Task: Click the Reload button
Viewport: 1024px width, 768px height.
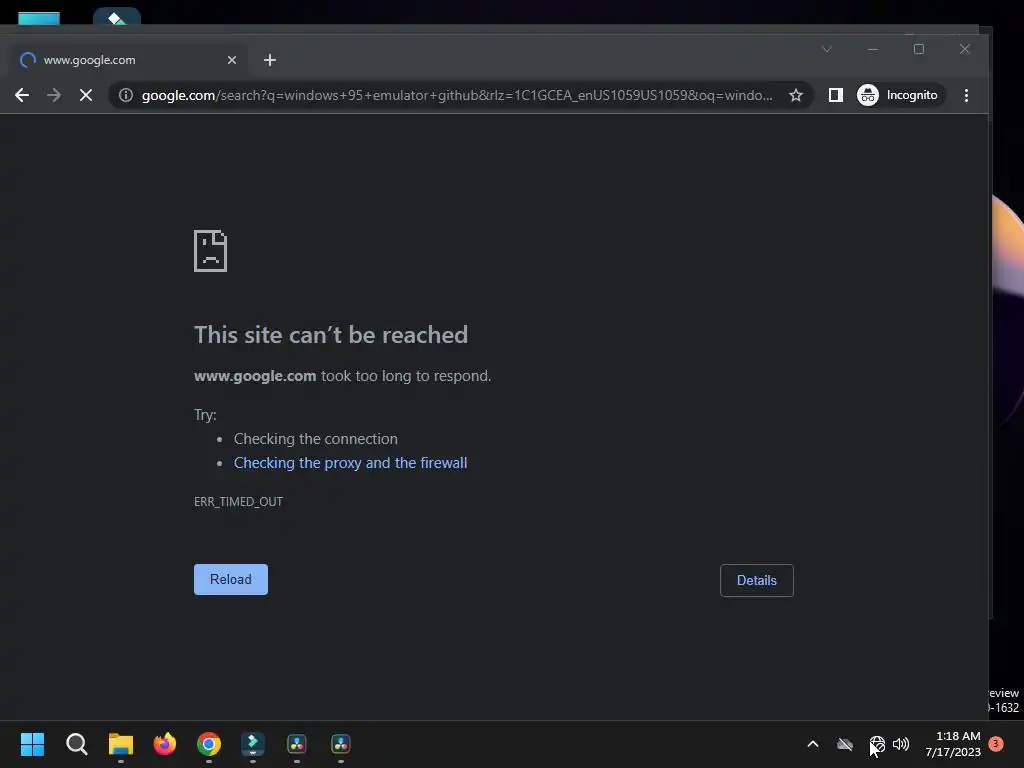Action: [x=231, y=579]
